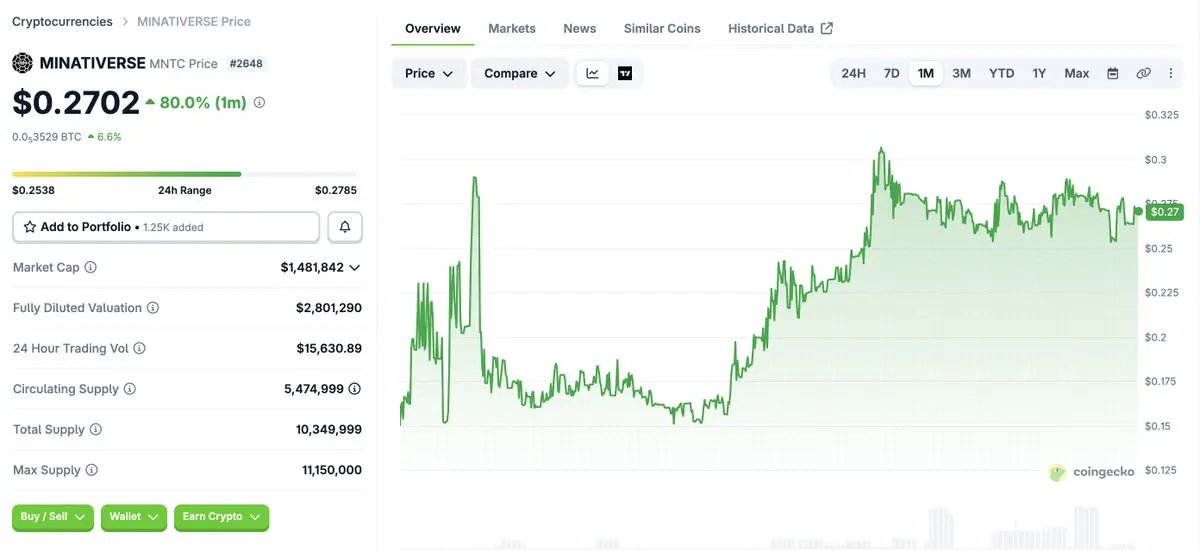Click the #2648 rank badge
The image size is (1200, 551).
click(x=246, y=63)
